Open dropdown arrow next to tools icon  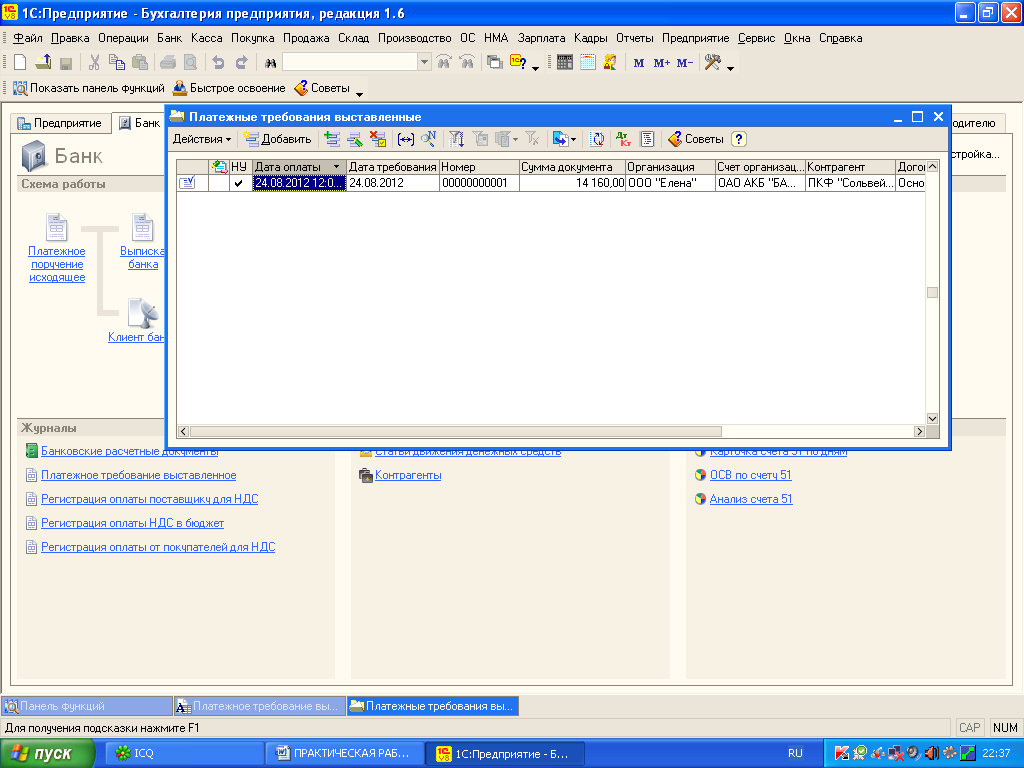point(730,68)
